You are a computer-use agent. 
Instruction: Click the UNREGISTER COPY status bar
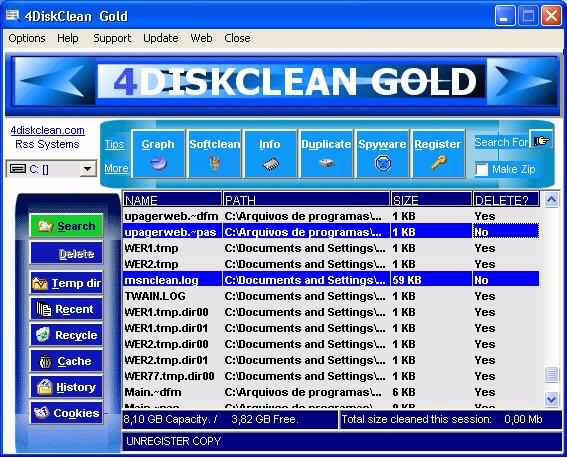pyautogui.click(x=342, y=441)
